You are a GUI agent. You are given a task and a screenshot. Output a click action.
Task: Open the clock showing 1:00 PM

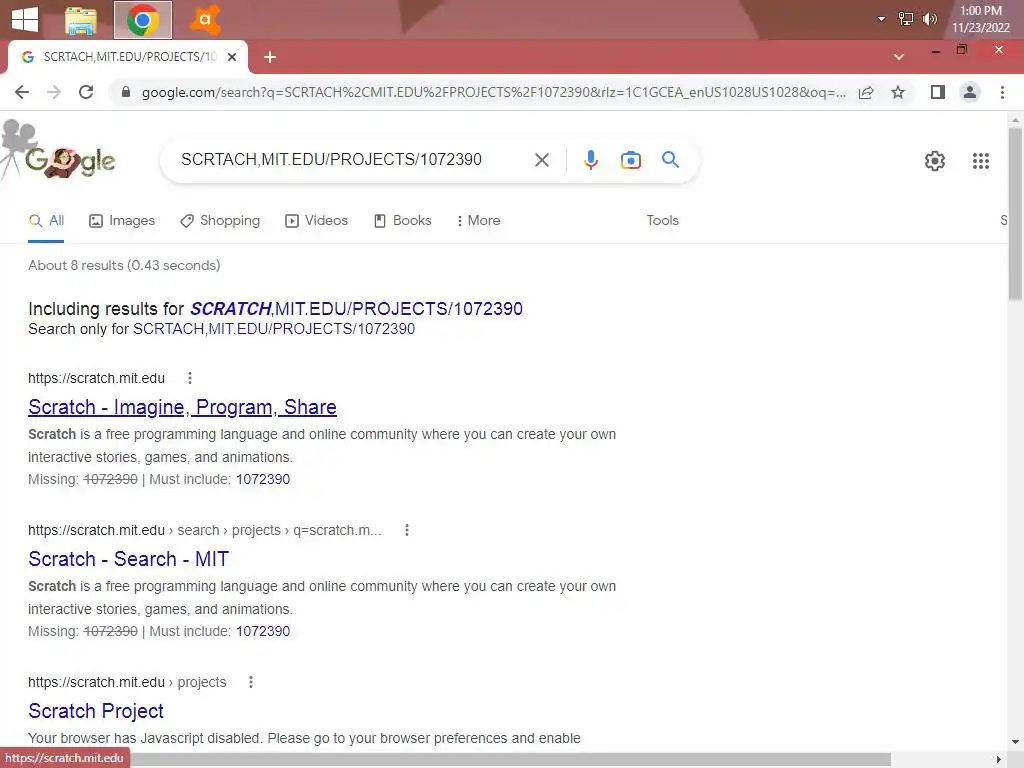click(980, 19)
